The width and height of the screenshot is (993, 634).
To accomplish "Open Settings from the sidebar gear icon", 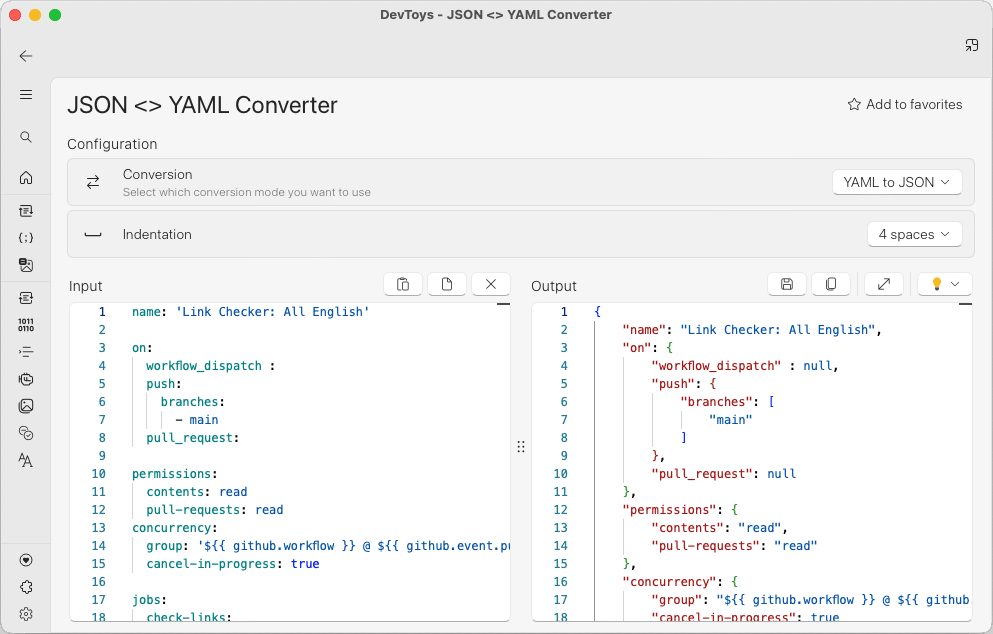I will (26, 614).
